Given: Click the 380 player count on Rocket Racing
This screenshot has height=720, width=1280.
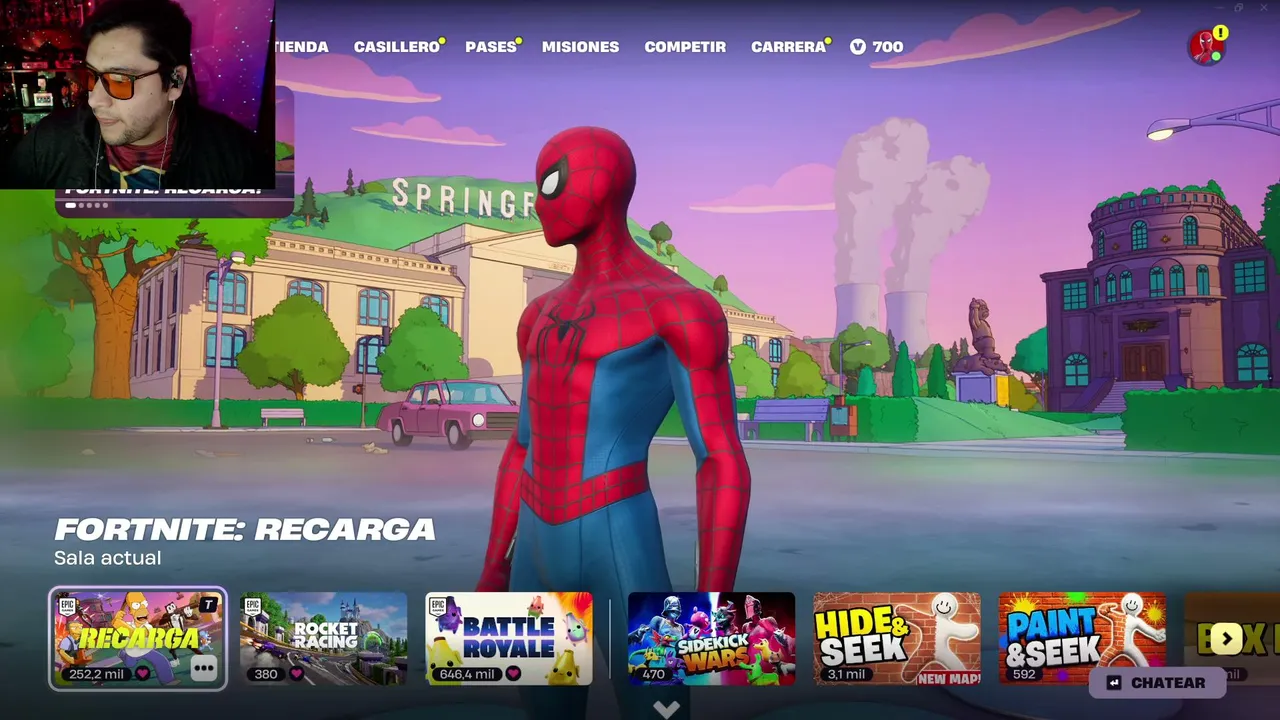Looking at the screenshot, I should click(x=266, y=674).
